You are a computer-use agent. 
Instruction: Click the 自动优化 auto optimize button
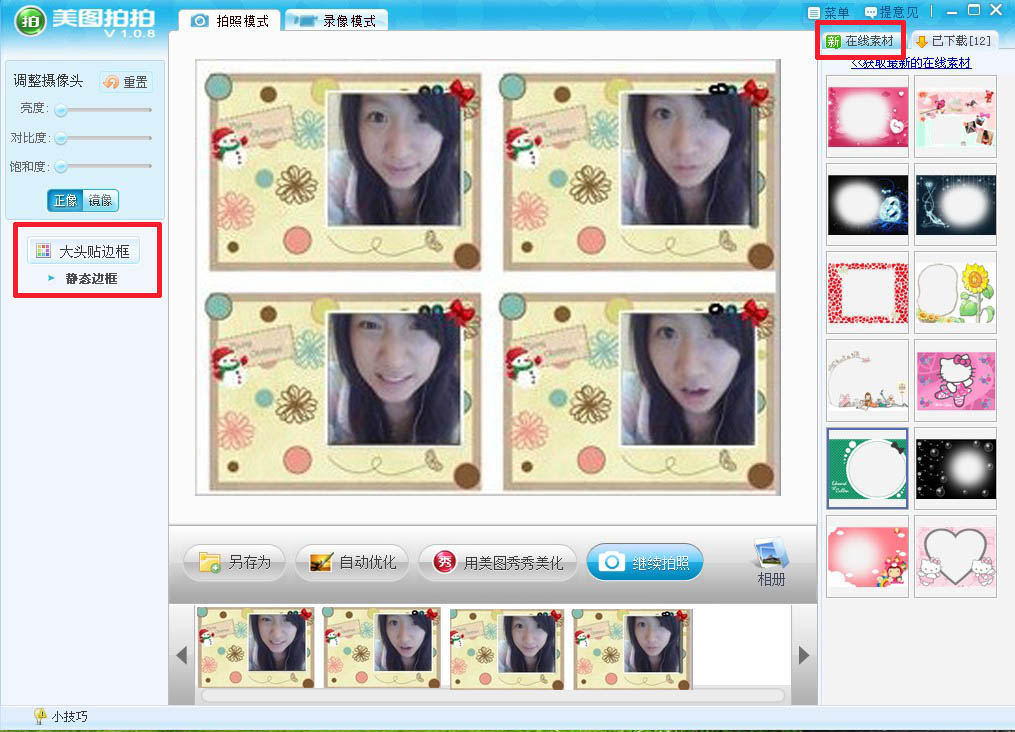point(353,562)
